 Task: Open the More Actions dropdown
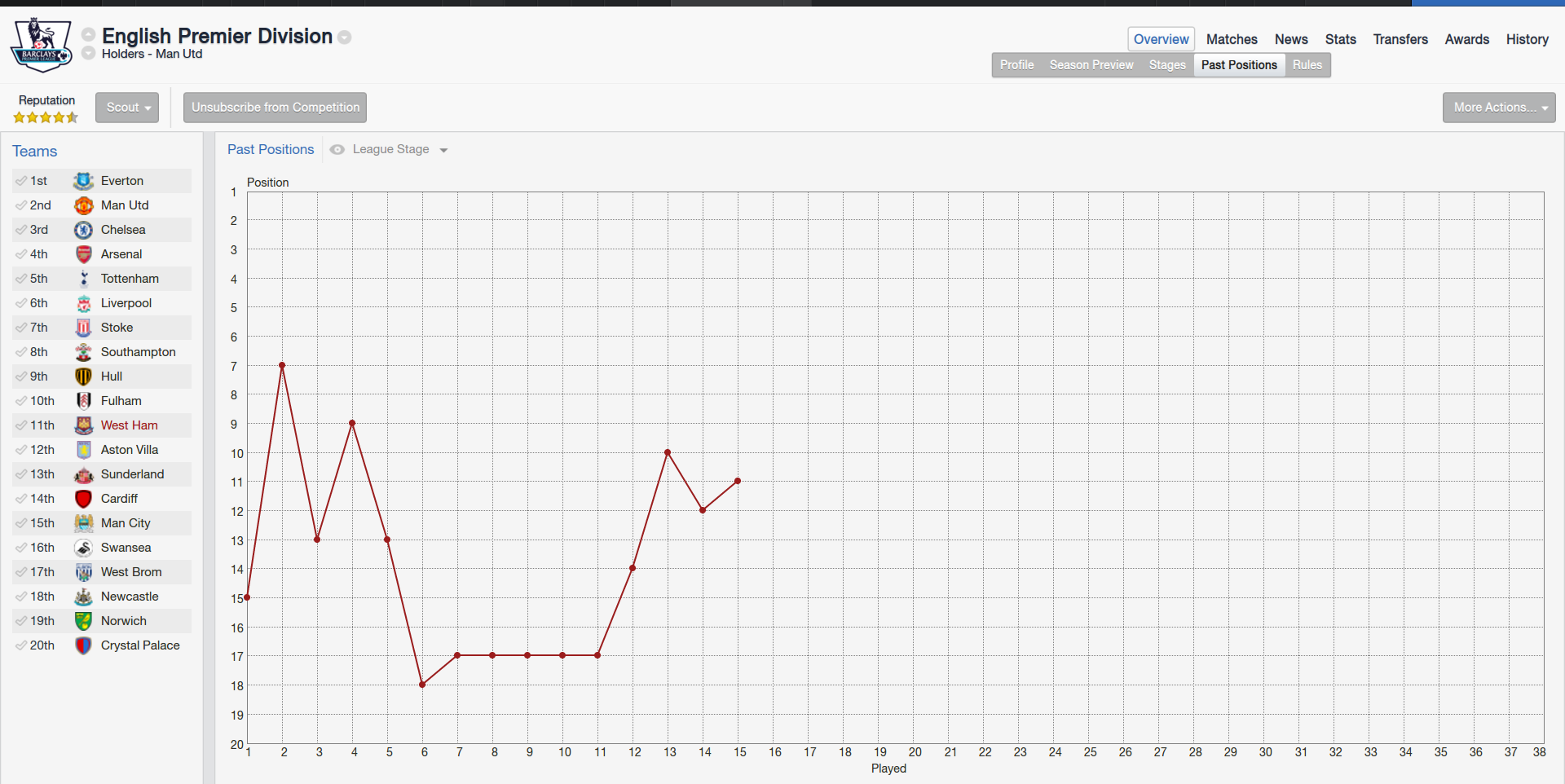click(x=1499, y=108)
